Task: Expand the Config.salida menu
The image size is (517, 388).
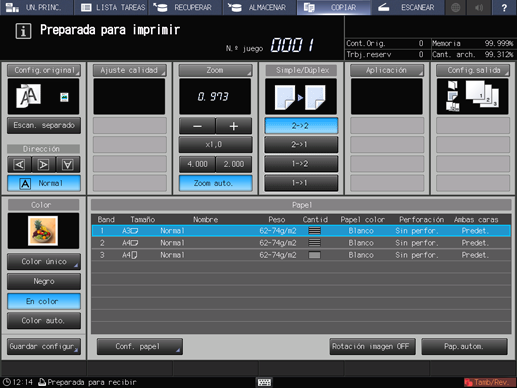Action: pos(473,70)
